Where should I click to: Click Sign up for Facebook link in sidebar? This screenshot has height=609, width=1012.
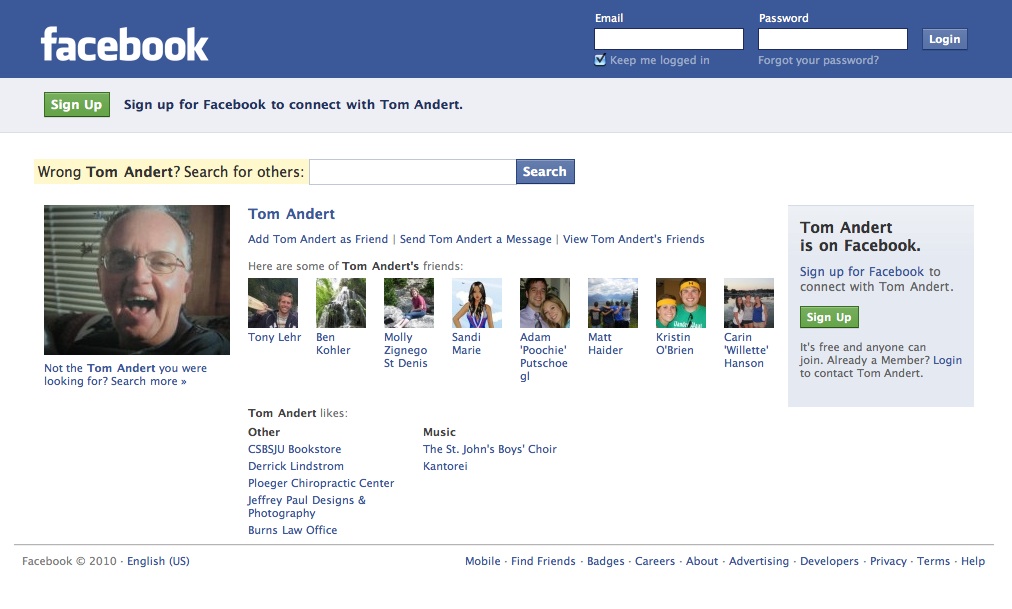862,272
